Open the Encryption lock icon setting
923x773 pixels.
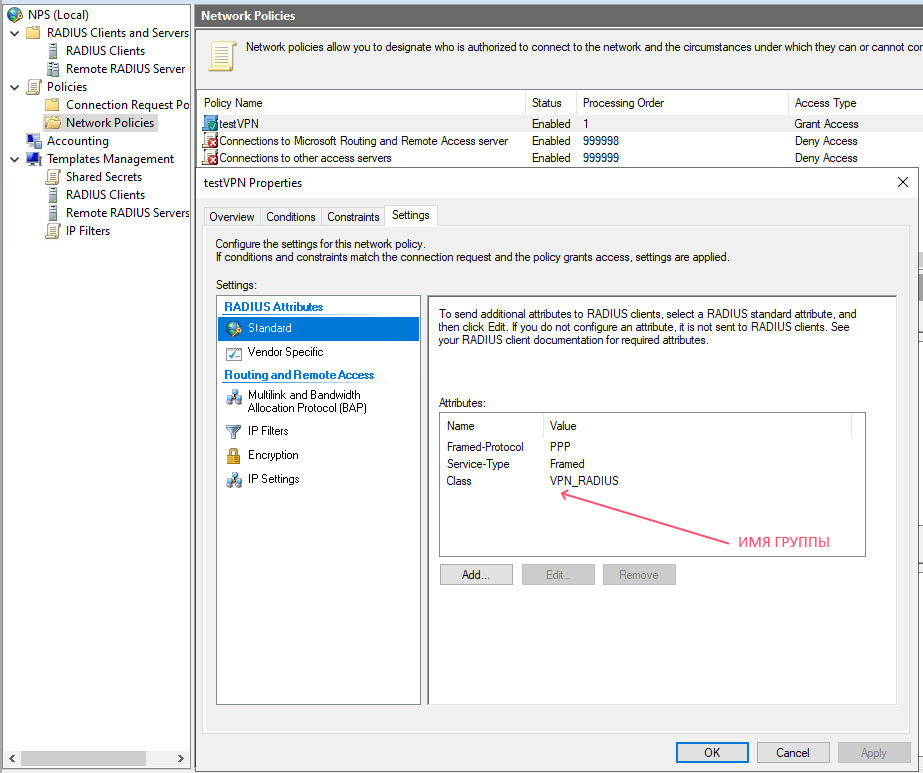(234, 456)
